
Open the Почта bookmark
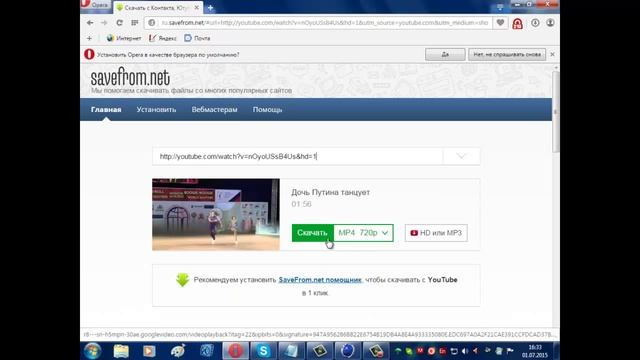198,38
